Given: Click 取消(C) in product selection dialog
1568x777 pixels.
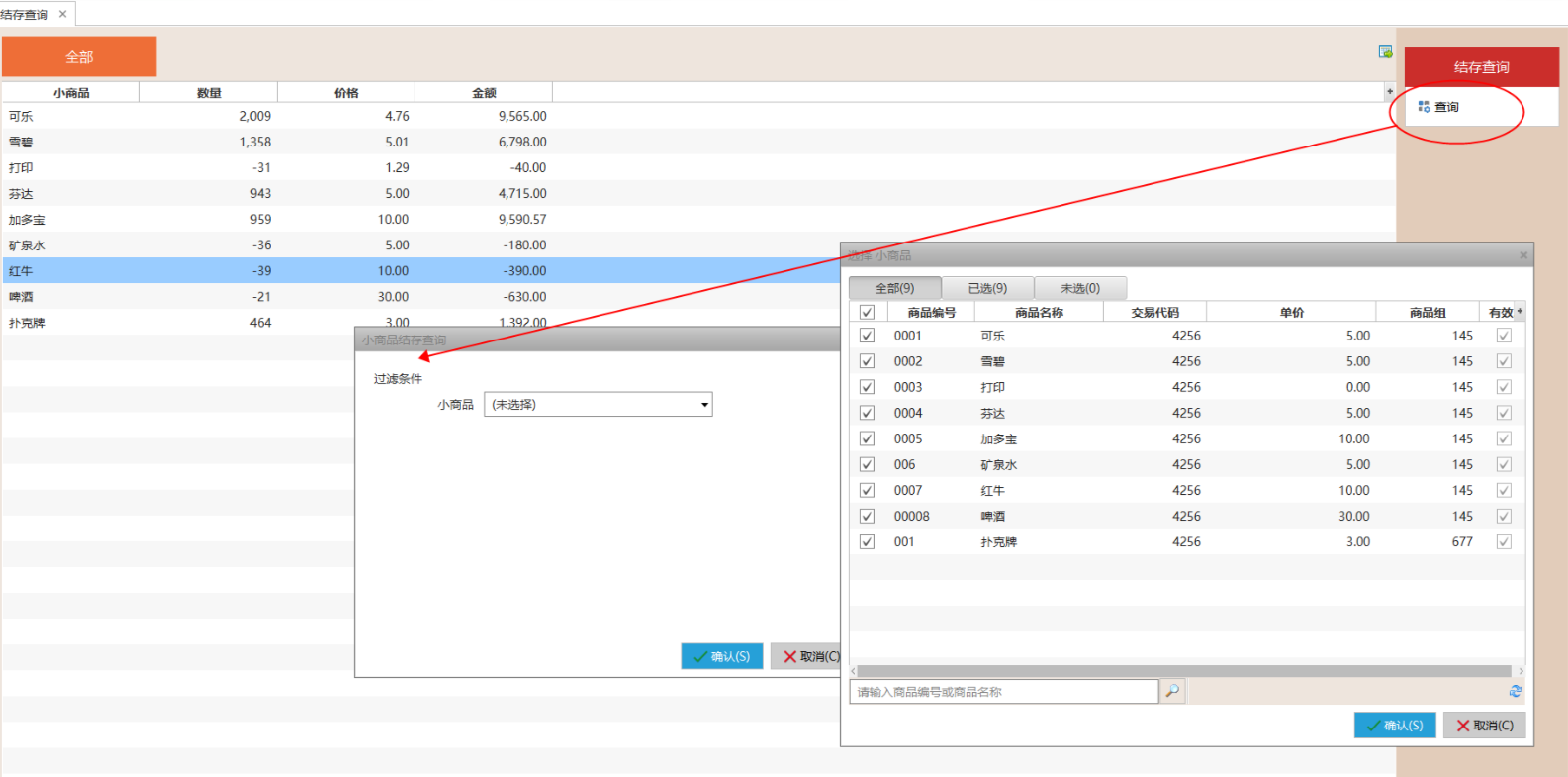Looking at the screenshot, I should [x=1484, y=726].
